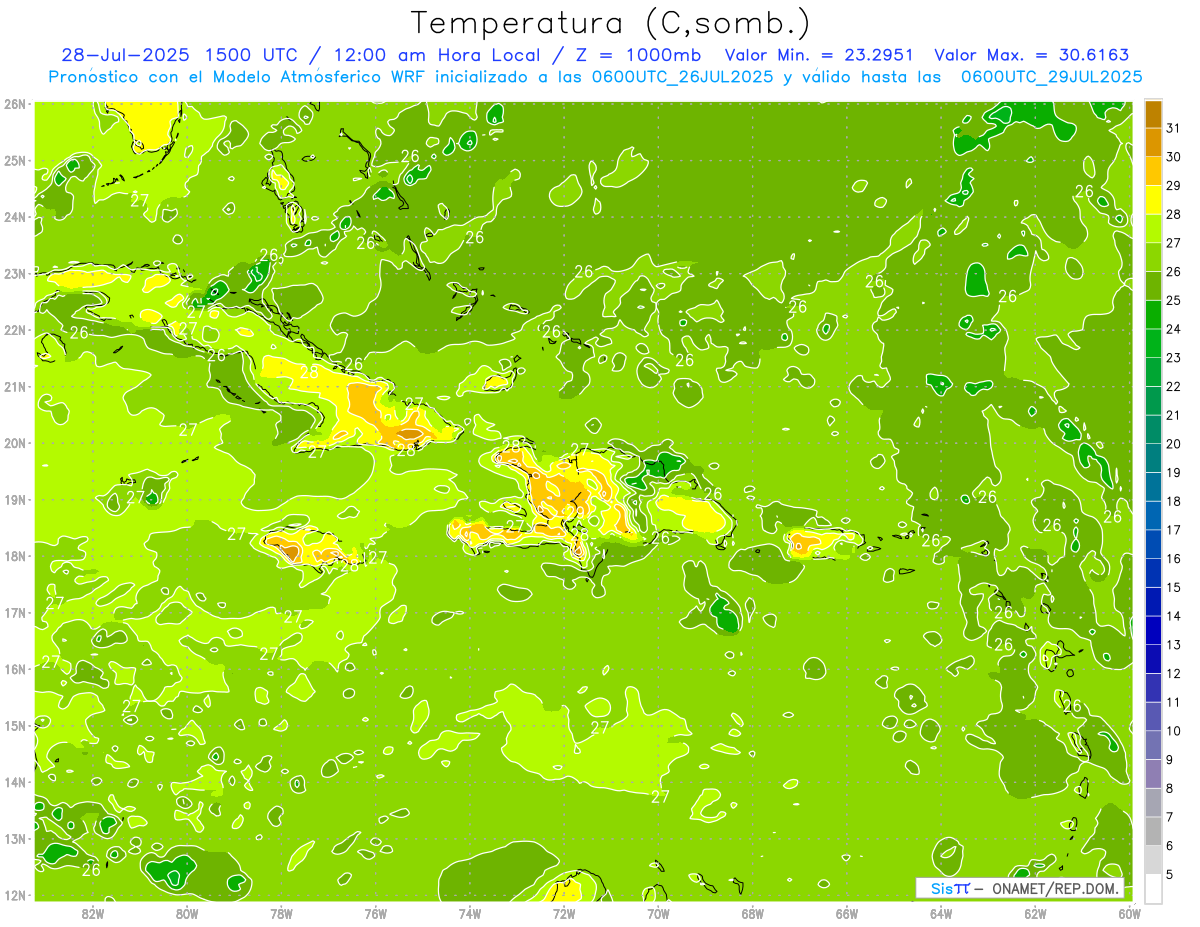Click the "24N" latitude axis label
This screenshot has width=1200, height=927.
(14, 217)
